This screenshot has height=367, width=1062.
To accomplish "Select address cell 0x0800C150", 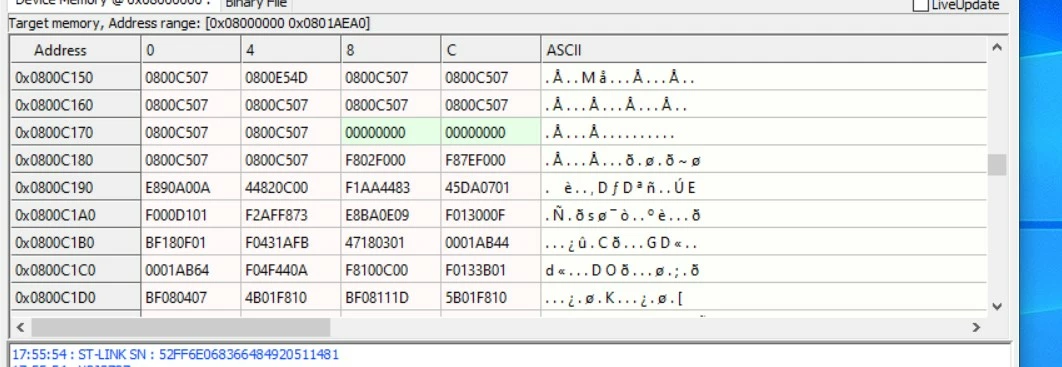I will point(75,78).
